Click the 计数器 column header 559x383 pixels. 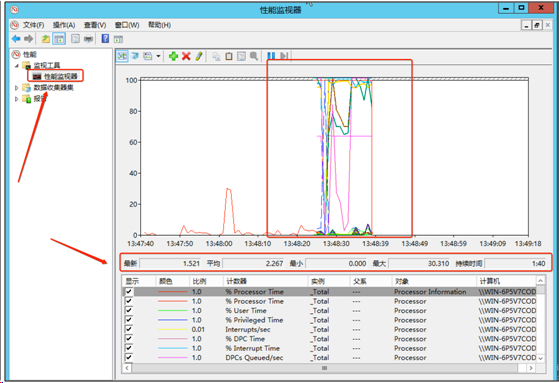[x=265, y=281]
